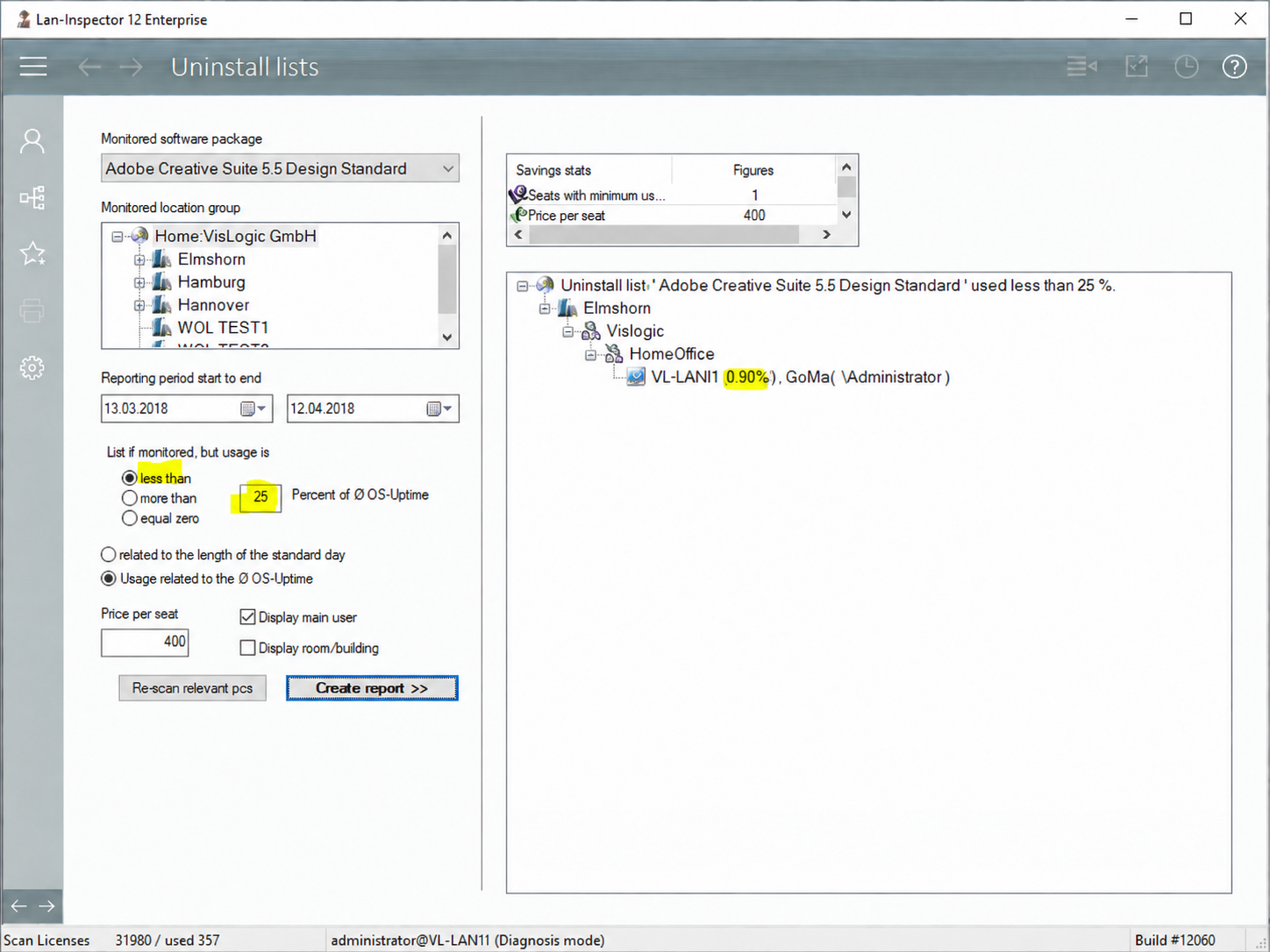Click the bottom-left sidebar back arrow
Viewport: 1270px width, 952px height.
pos(18,906)
